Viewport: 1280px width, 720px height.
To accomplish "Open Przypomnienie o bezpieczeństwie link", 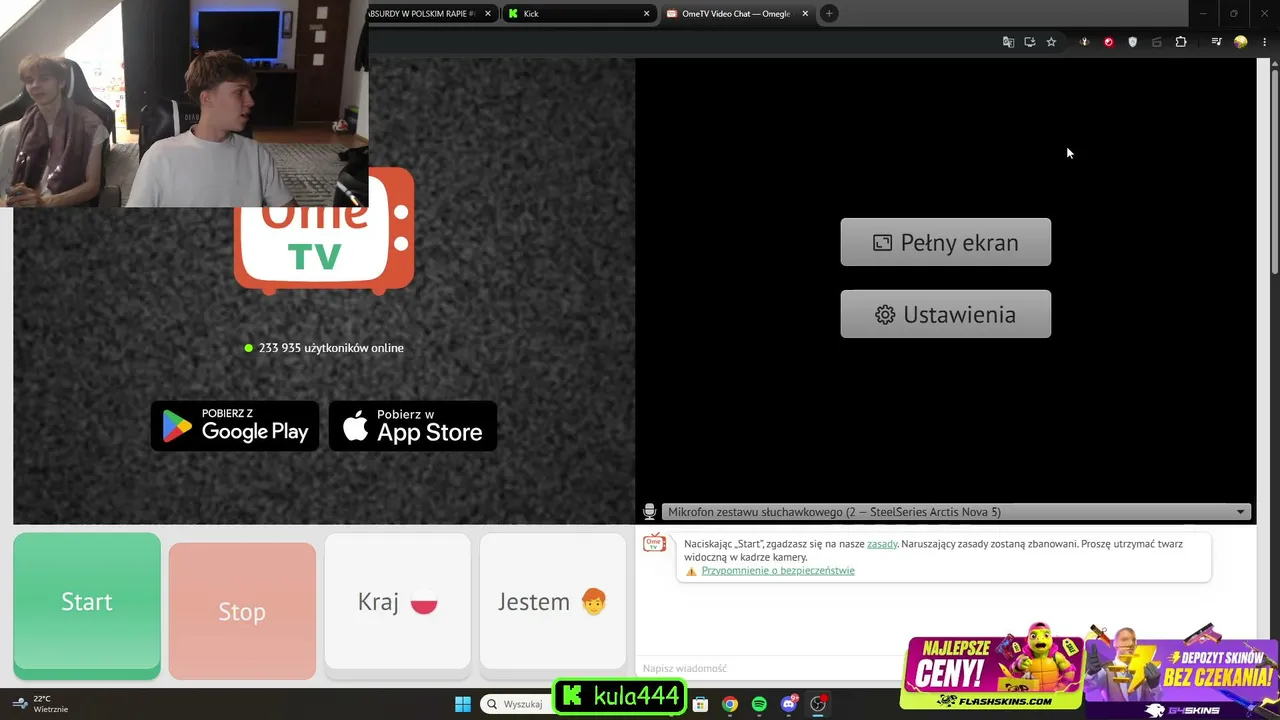I will pos(778,571).
